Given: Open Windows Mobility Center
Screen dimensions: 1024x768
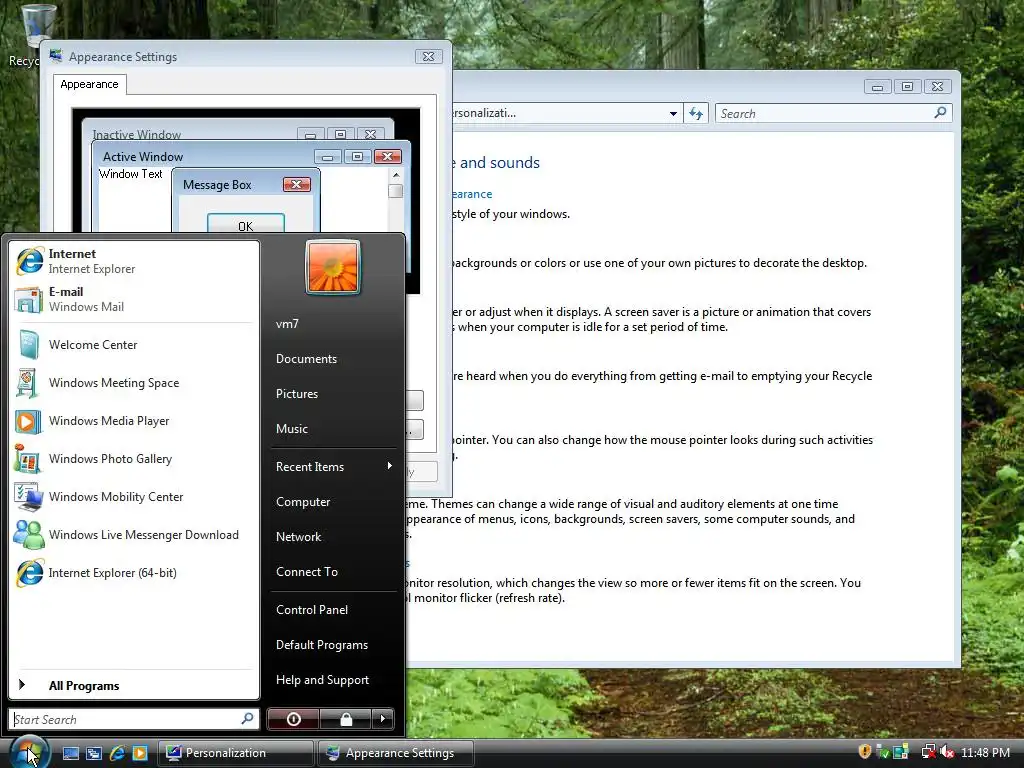Looking at the screenshot, I should 134,496.
